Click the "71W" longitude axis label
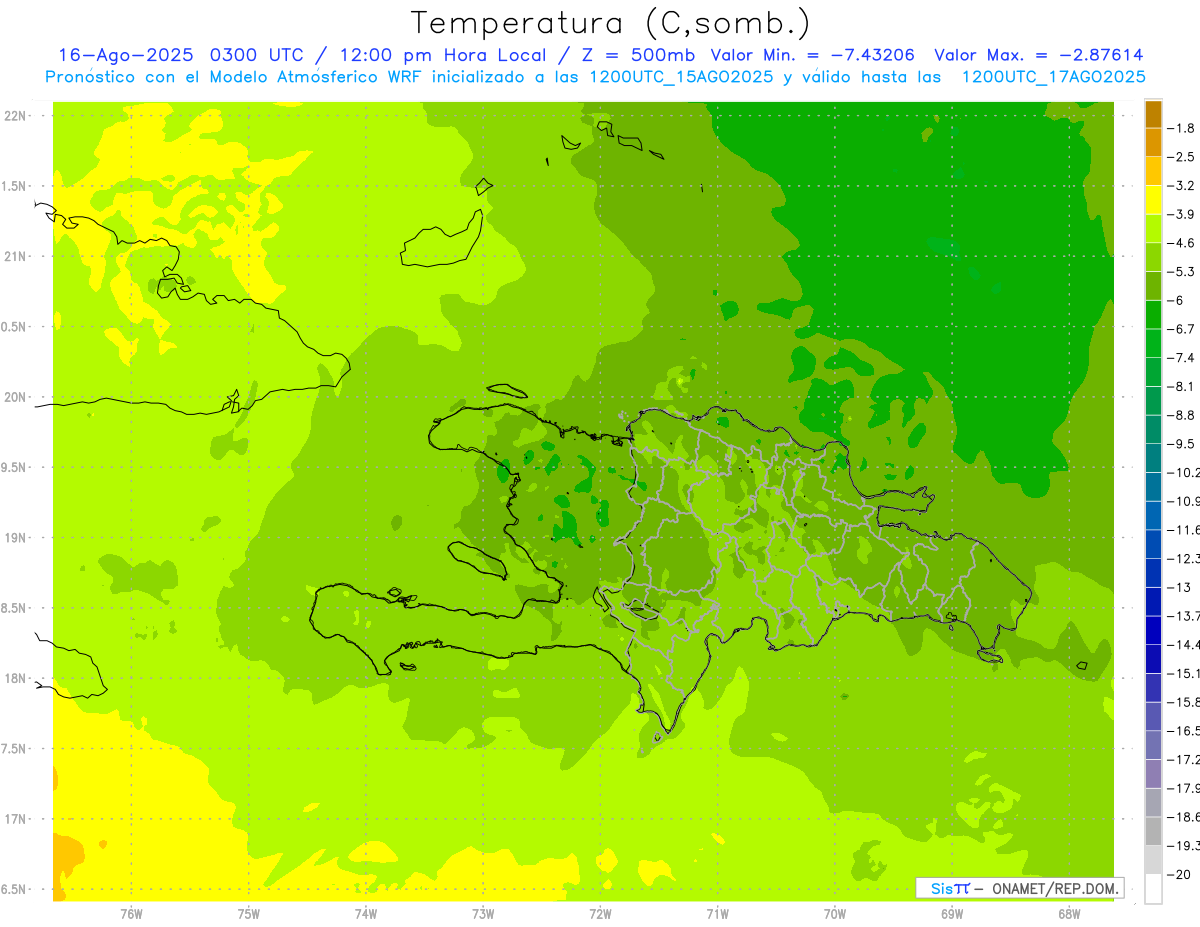The height and width of the screenshot is (927, 1200). click(717, 913)
